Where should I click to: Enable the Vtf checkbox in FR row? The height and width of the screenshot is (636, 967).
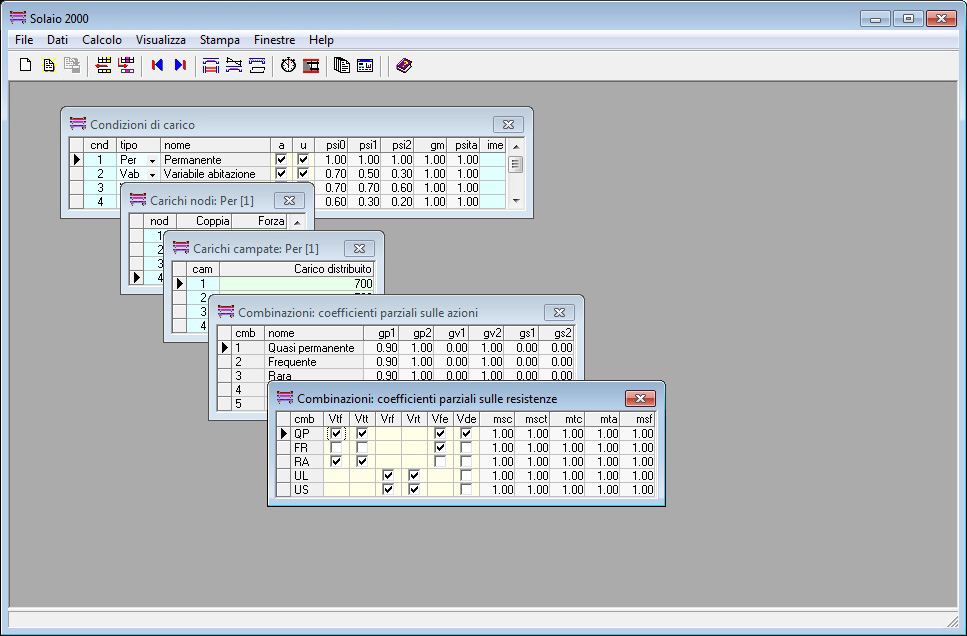[x=335, y=448]
